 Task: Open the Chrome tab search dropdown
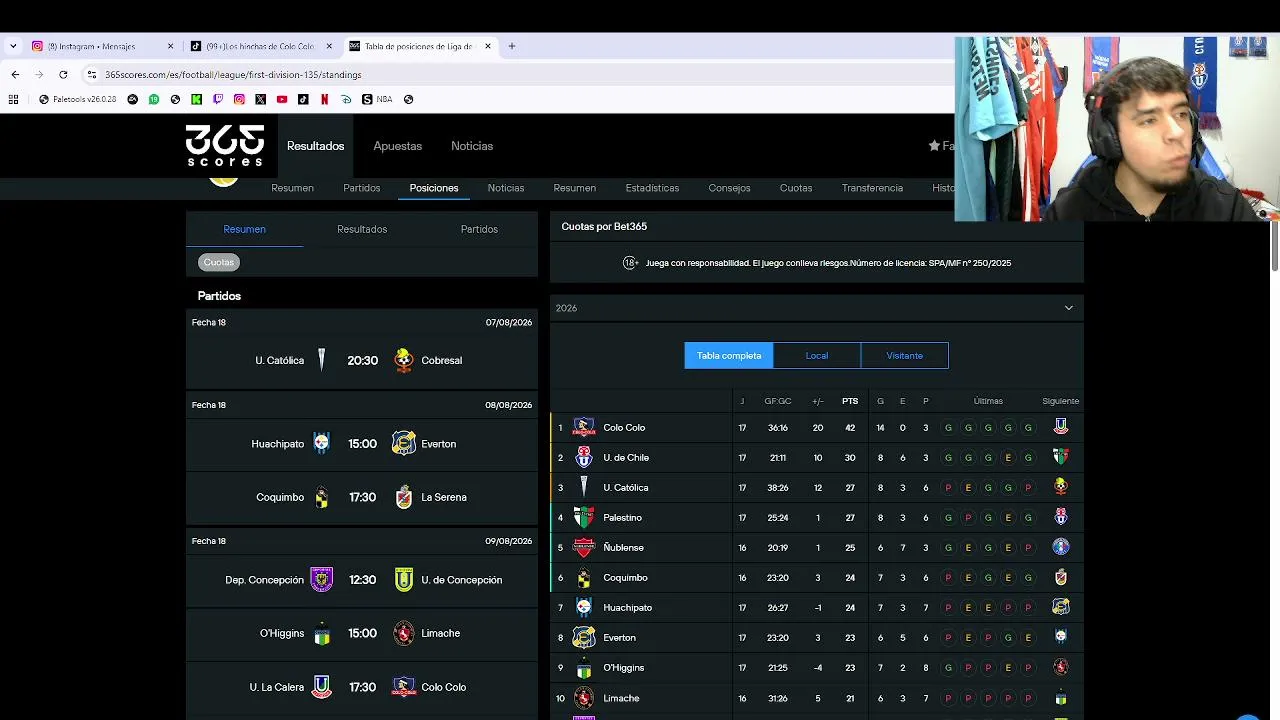click(x=13, y=46)
